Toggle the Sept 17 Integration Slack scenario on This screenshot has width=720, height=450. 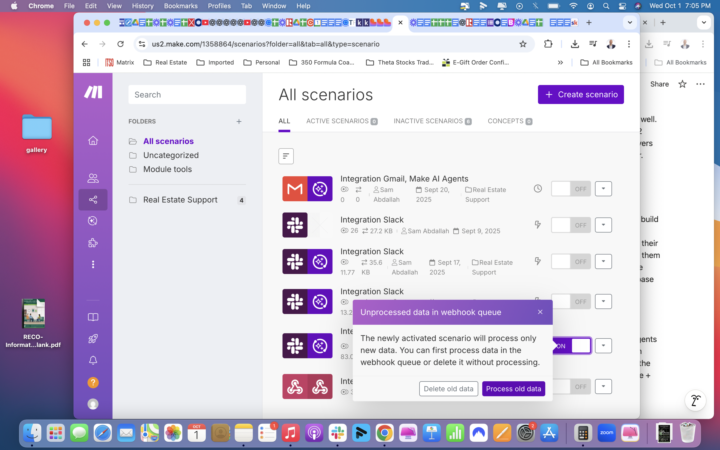coord(571,261)
